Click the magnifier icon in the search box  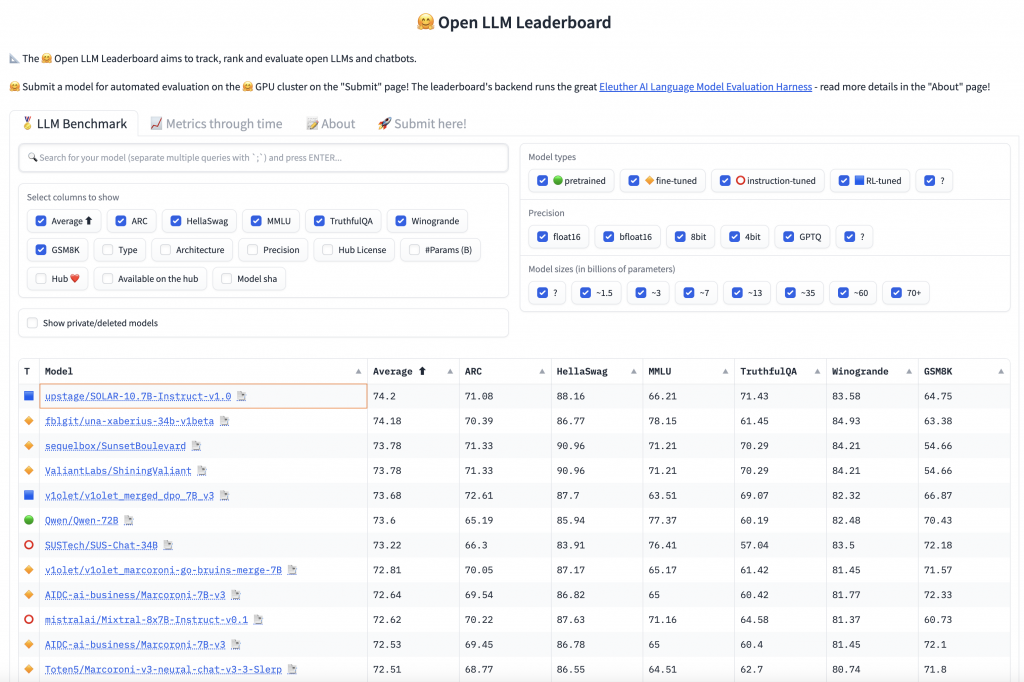click(32, 157)
